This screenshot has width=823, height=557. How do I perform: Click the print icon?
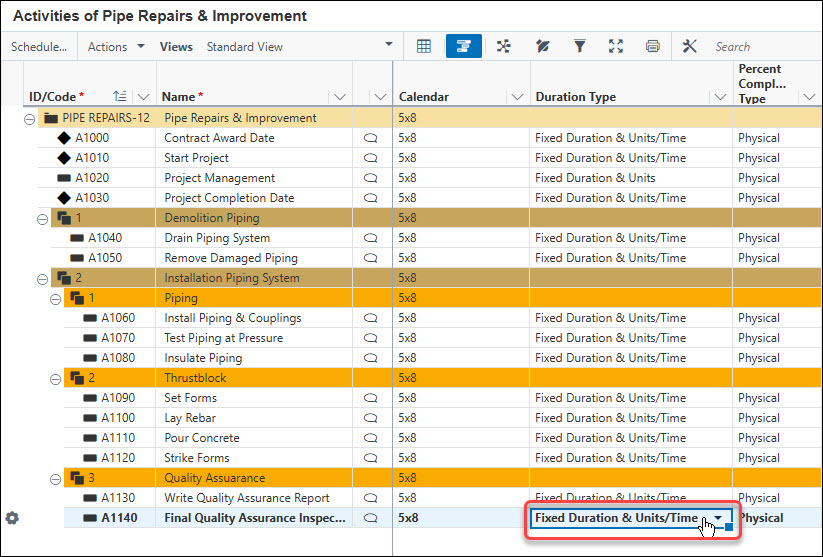click(x=652, y=46)
